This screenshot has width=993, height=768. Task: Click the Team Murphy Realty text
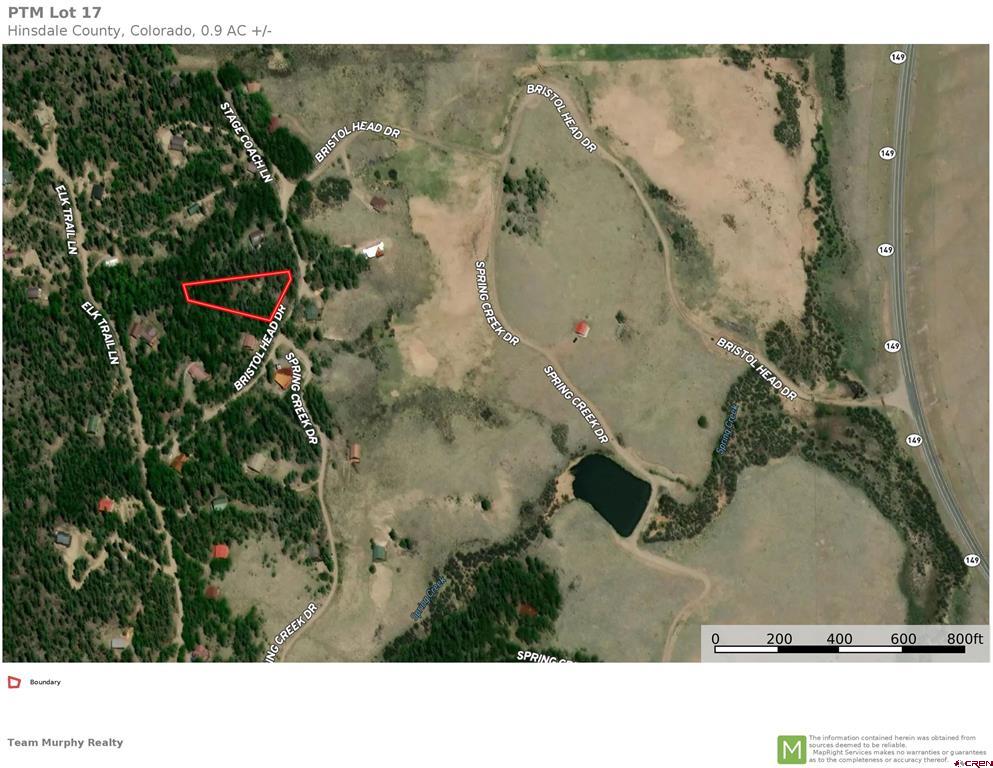pyautogui.click(x=65, y=742)
